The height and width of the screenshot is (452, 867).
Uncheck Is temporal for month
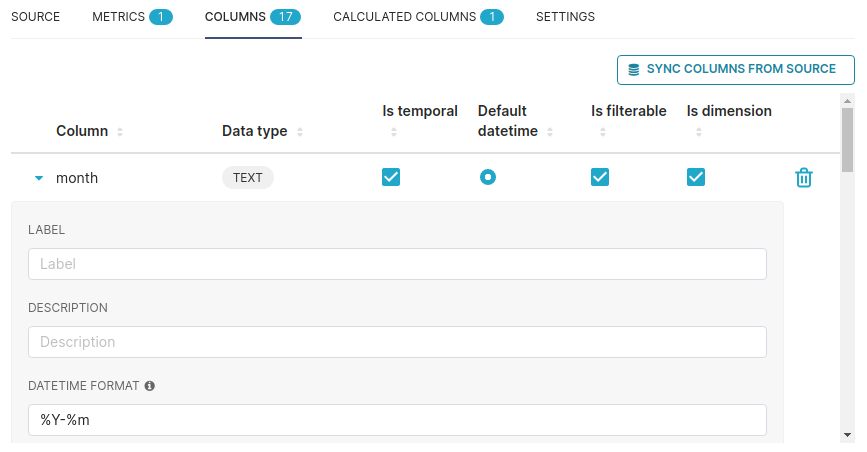tap(391, 177)
